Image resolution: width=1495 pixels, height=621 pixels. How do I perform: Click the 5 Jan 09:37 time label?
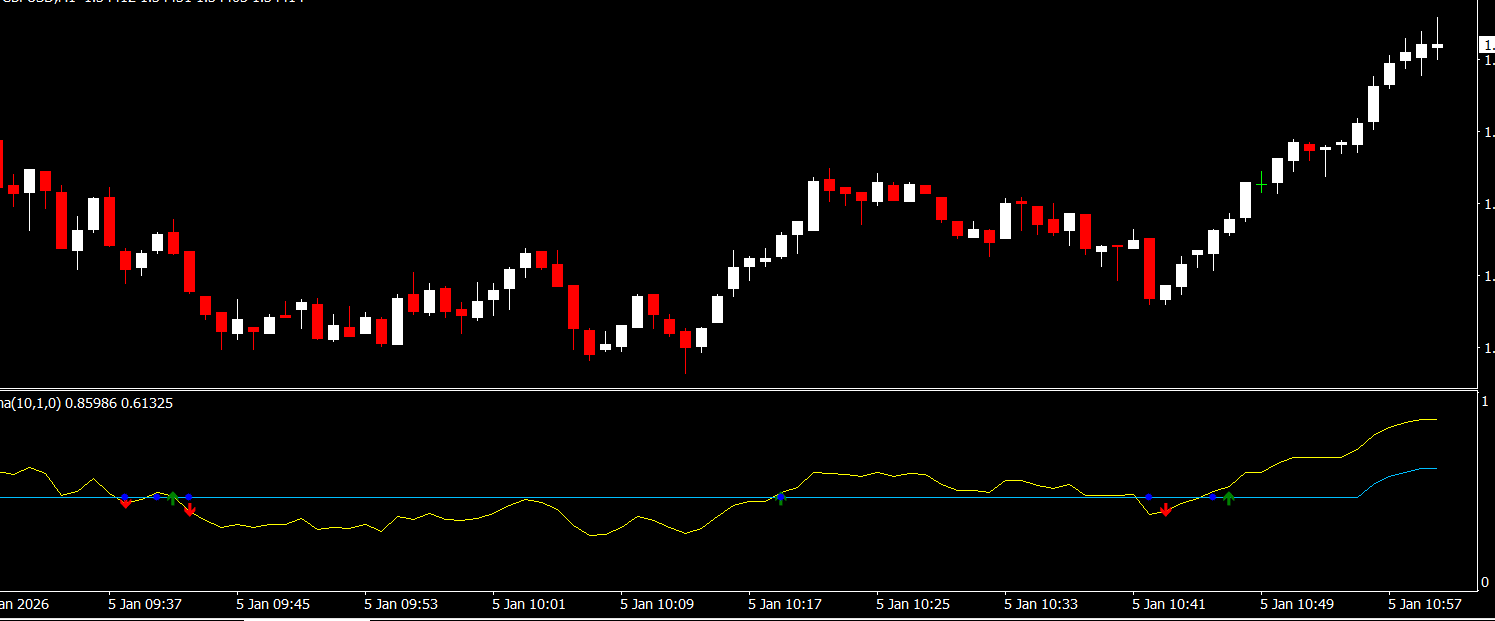click(x=145, y=604)
